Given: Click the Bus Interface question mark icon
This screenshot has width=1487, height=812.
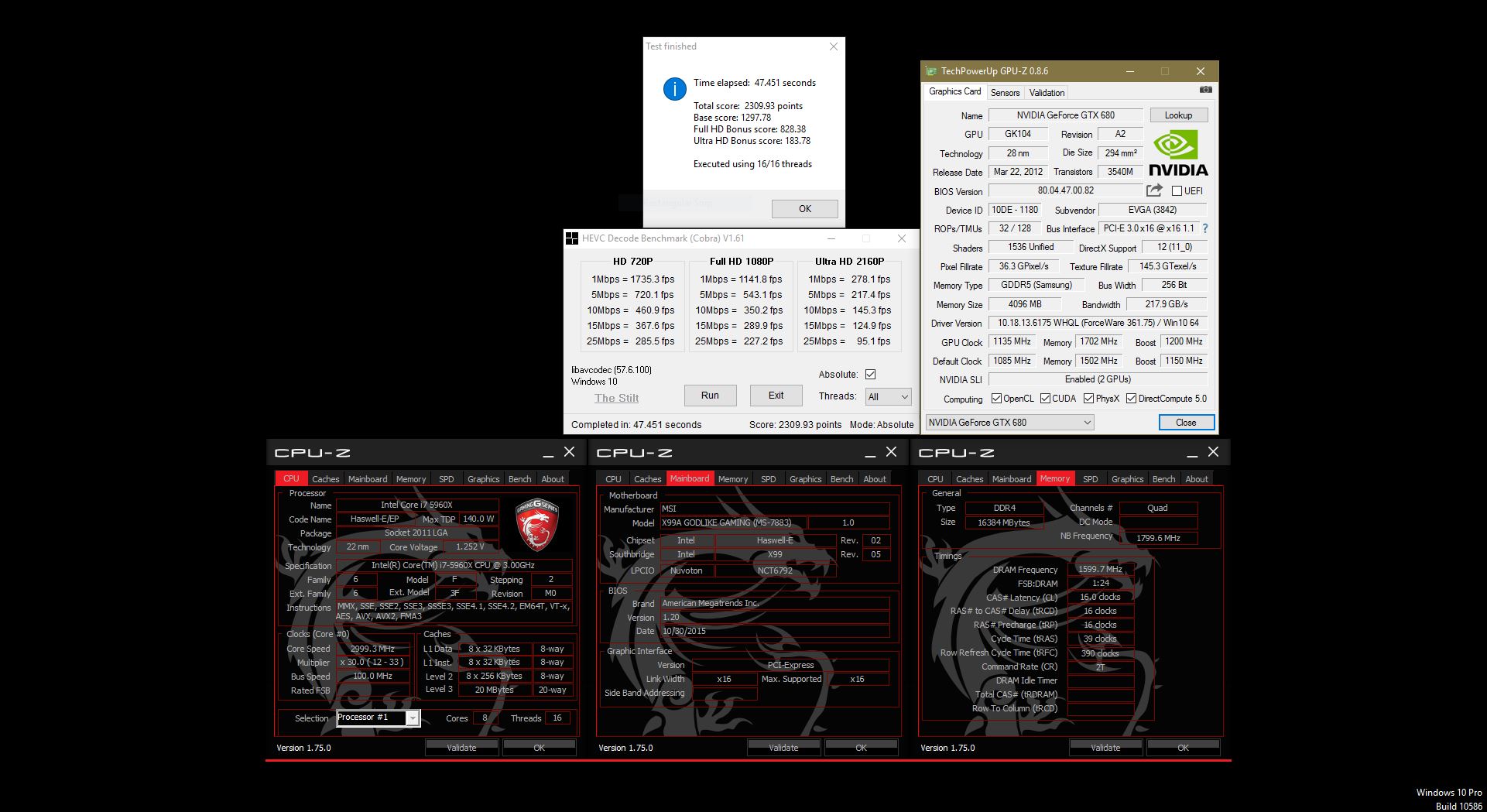Looking at the screenshot, I should coord(1205,228).
